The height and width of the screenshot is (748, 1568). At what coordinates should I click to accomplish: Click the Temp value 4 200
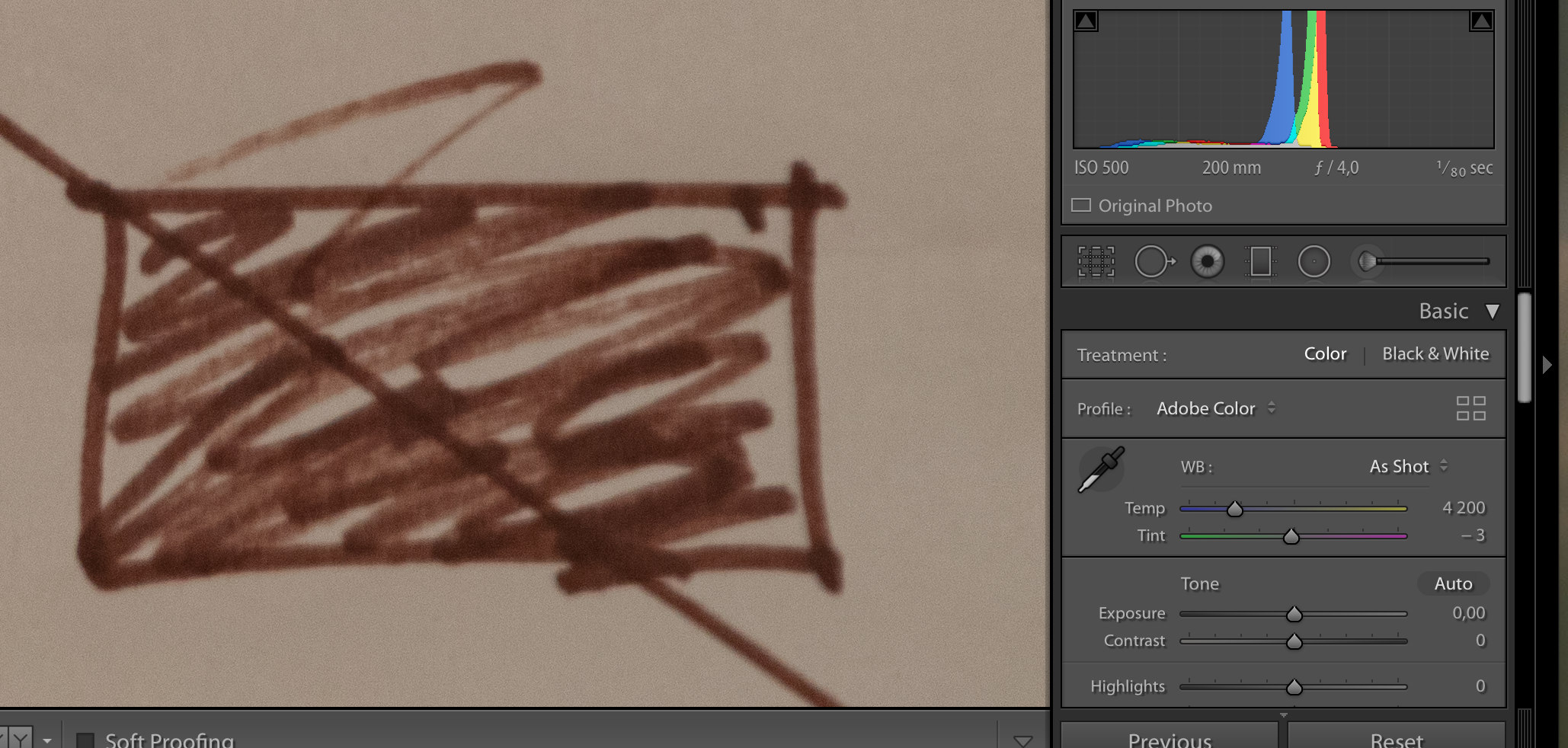tap(1464, 507)
